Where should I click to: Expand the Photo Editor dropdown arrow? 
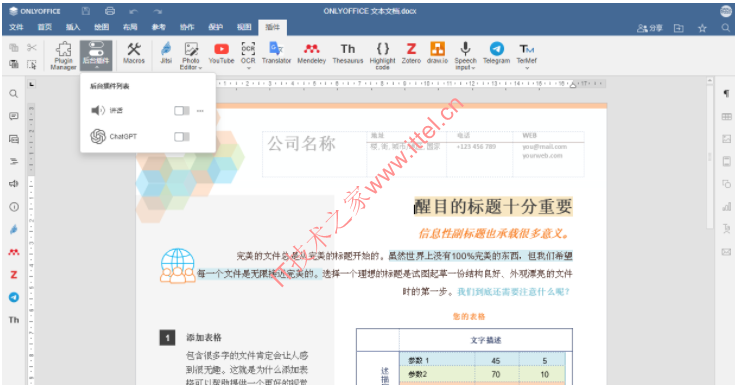[x=200, y=68]
